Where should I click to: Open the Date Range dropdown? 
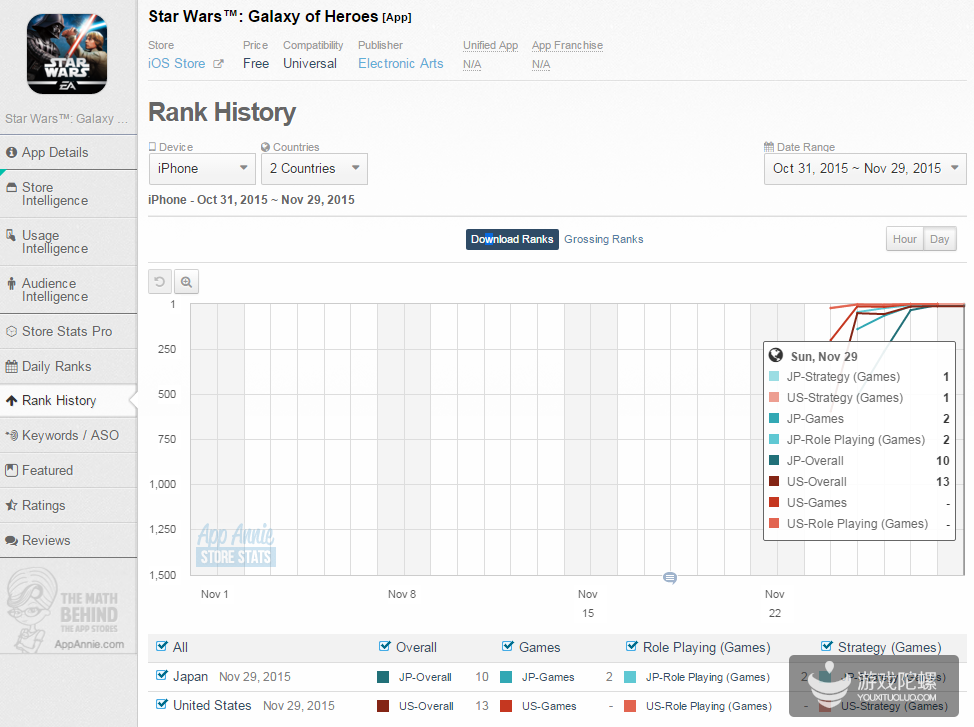(865, 169)
